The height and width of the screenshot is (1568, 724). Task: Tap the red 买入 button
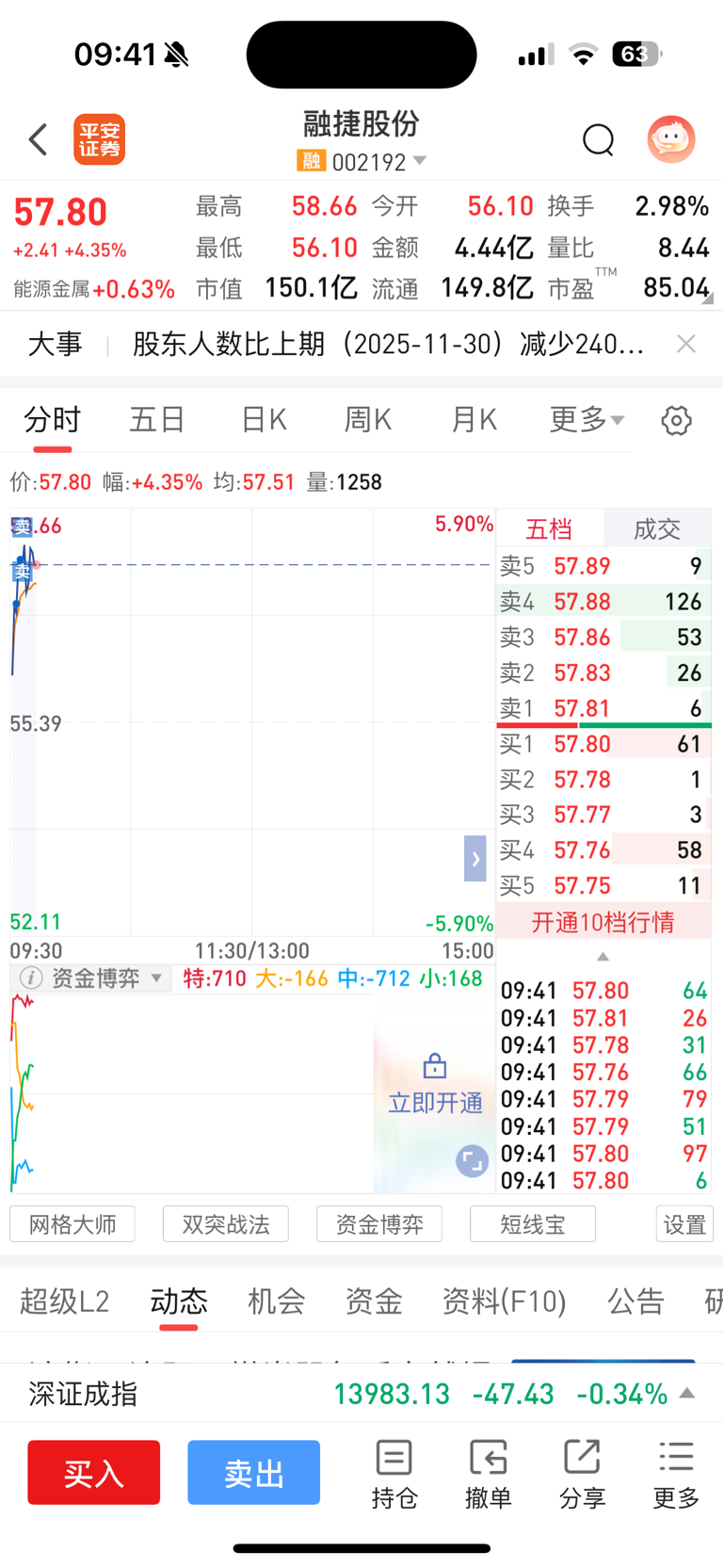[x=94, y=1472]
